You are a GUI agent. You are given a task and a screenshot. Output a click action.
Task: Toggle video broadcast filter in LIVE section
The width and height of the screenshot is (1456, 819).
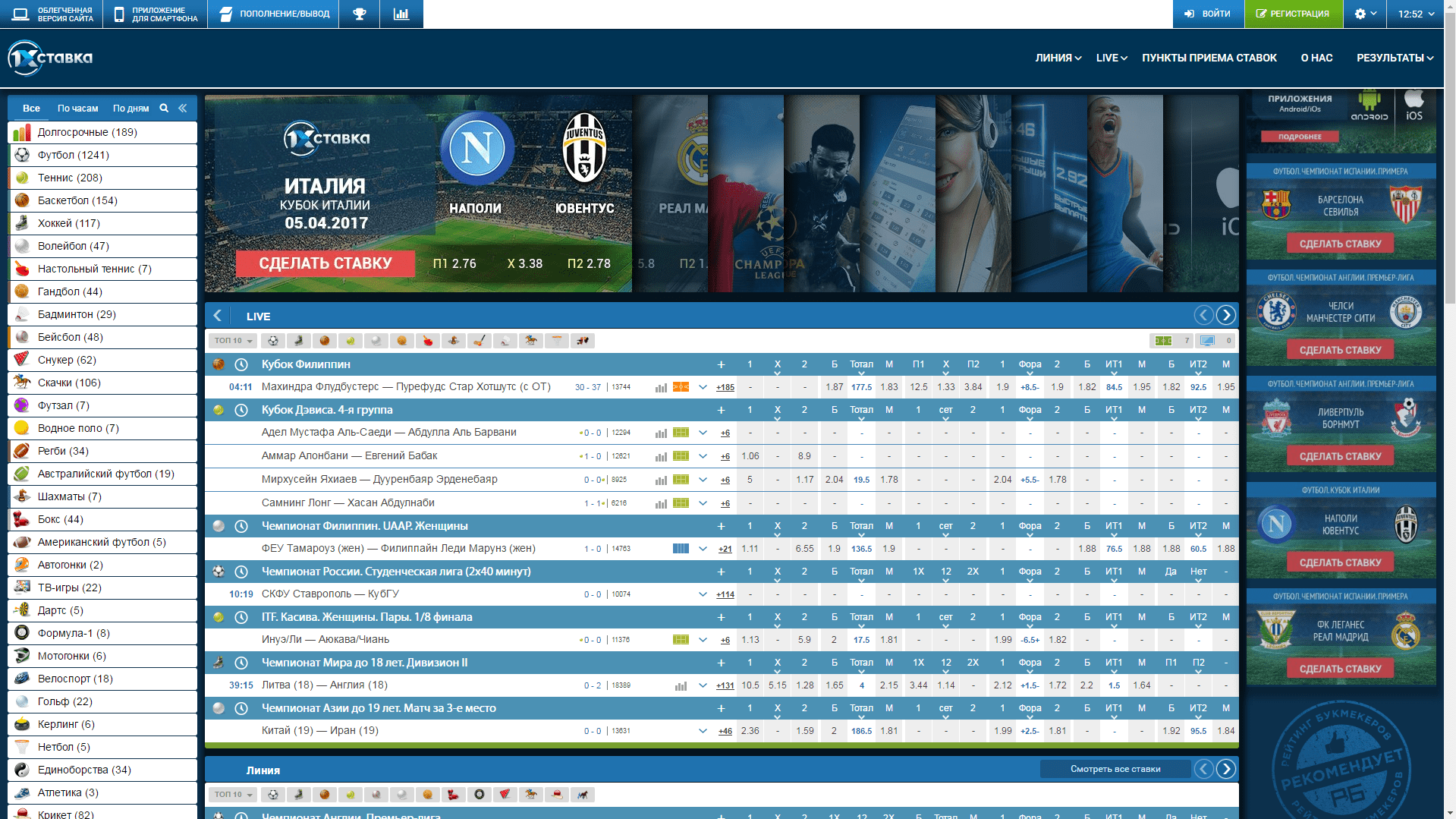pos(1207,341)
